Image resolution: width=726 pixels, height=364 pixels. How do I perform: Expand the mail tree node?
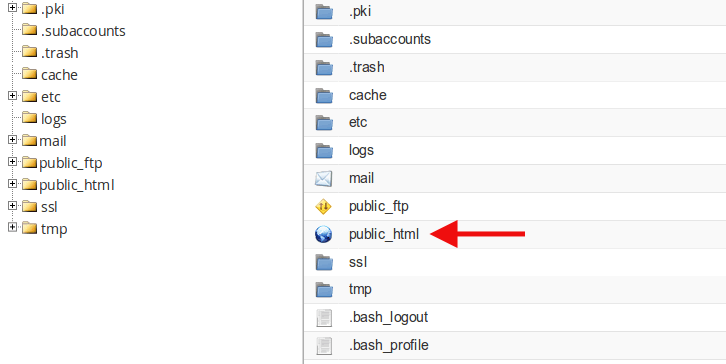[x=13, y=140]
